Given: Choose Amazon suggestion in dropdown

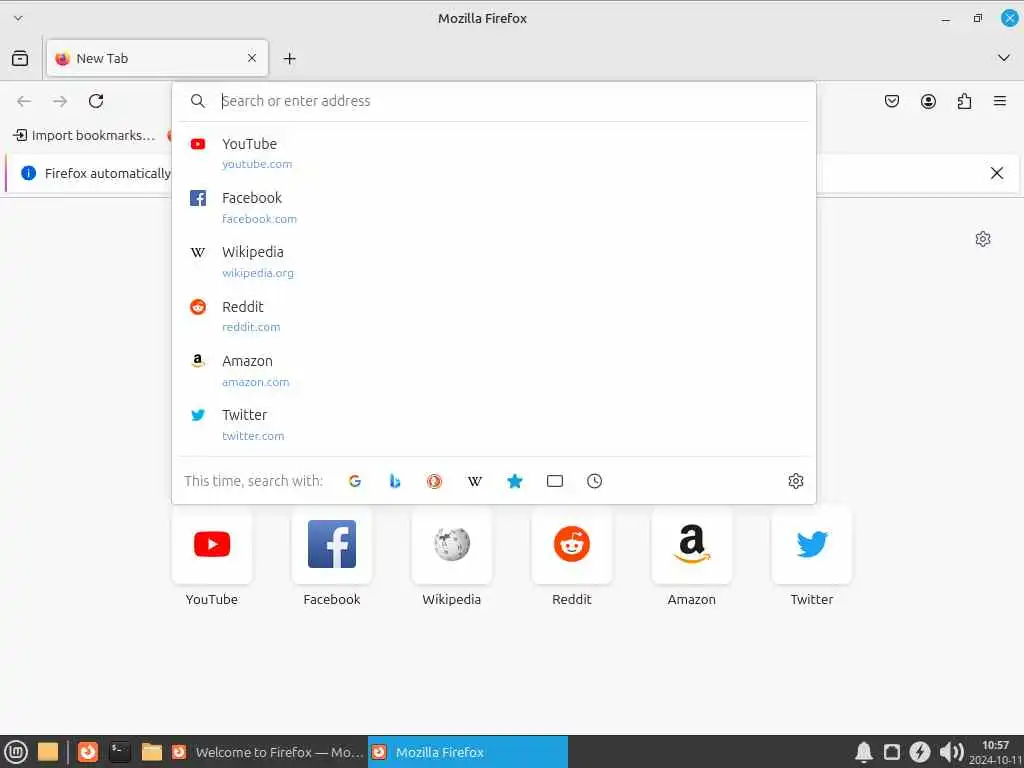Looking at the screenshot, I should pos(494,371).
